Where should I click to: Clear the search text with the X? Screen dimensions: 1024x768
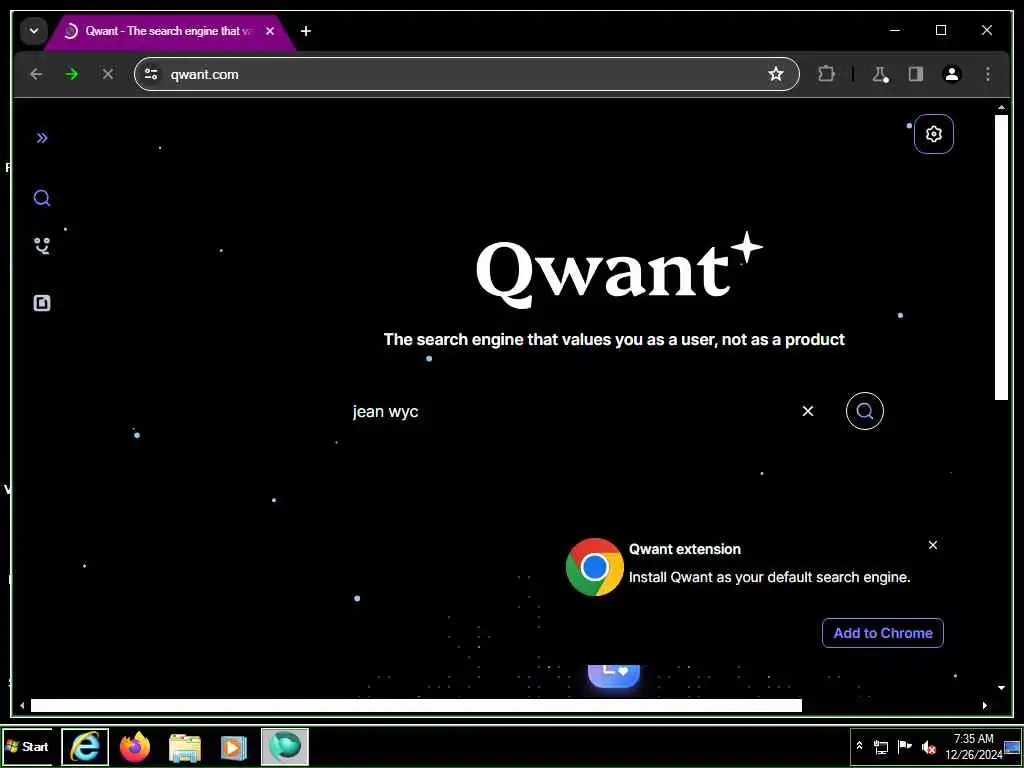(x=808, y=411)
